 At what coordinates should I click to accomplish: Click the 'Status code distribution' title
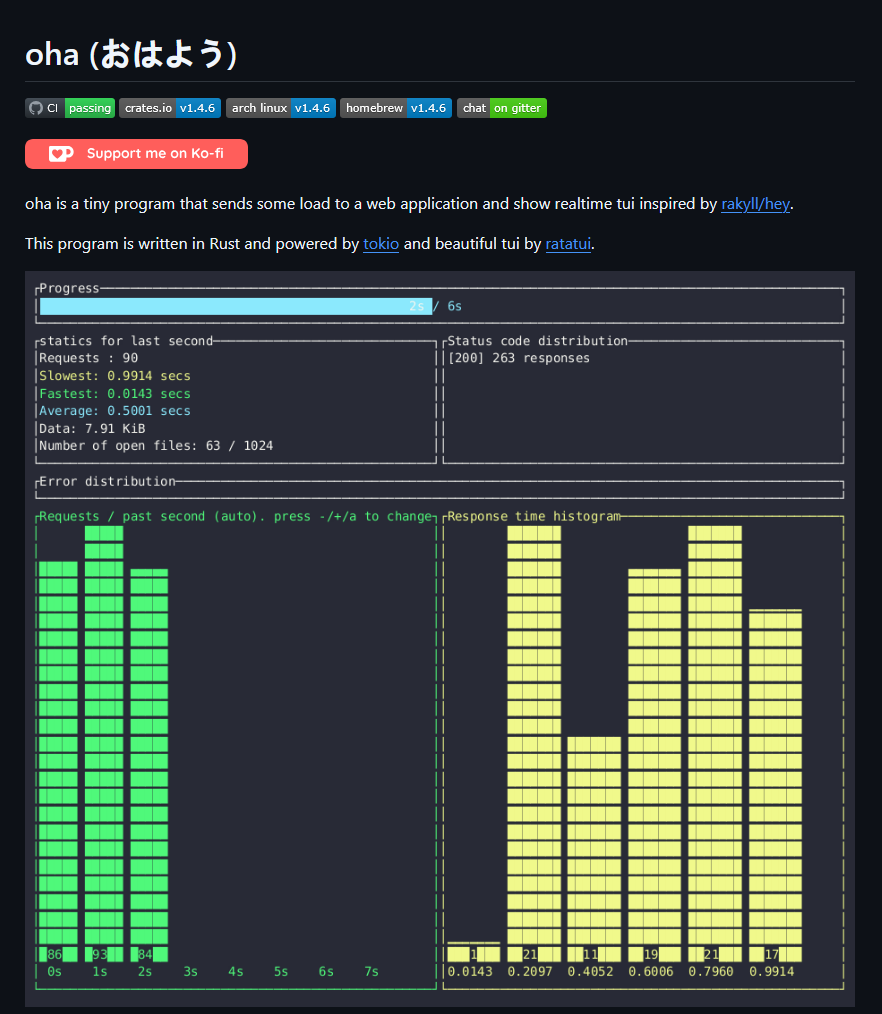[537, 341]
